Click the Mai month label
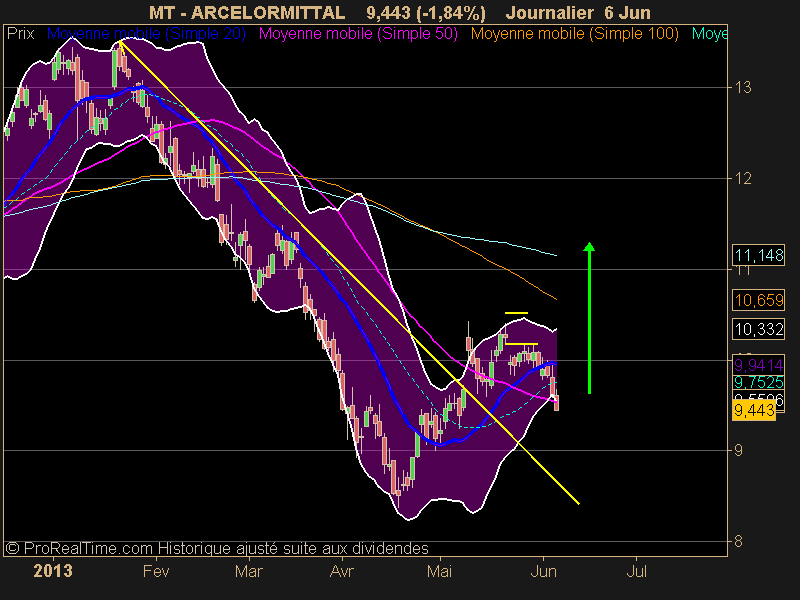Screen dimensions: 800x600 point(439,570)
